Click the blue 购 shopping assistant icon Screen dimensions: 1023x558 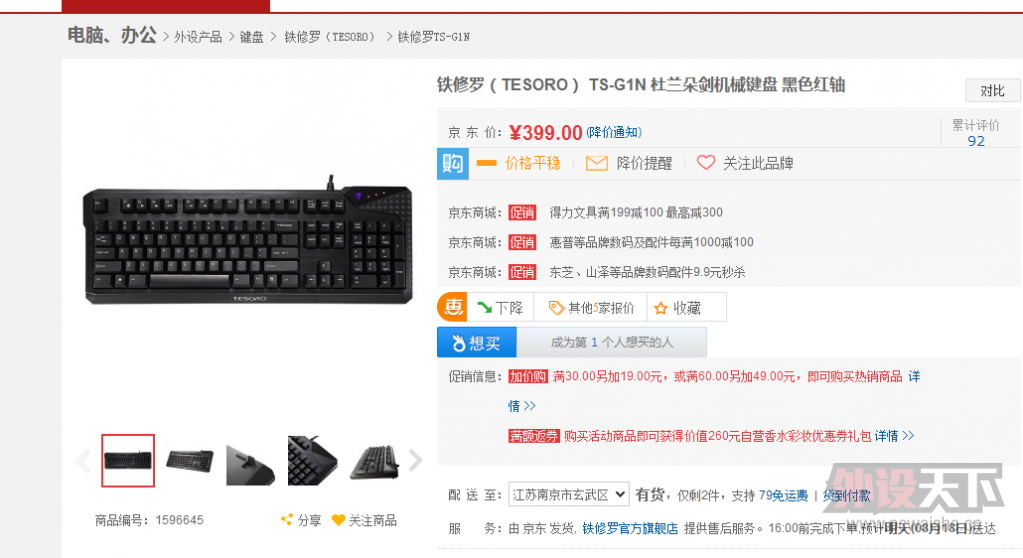453,164
